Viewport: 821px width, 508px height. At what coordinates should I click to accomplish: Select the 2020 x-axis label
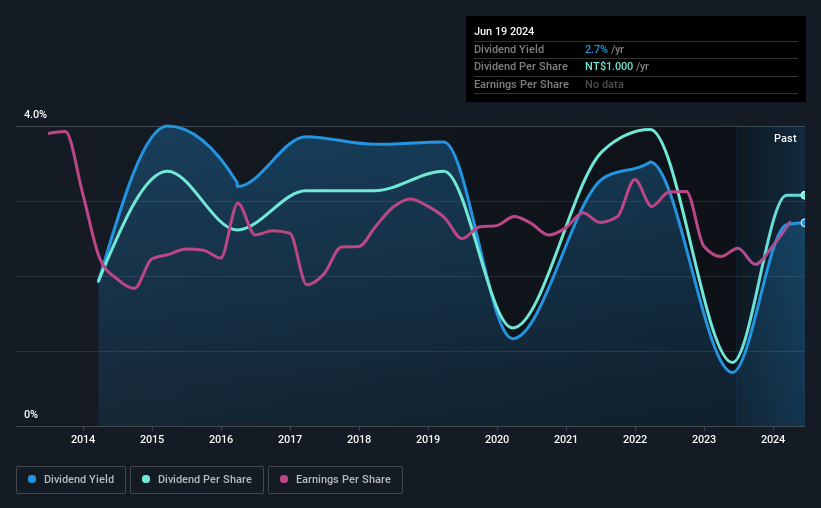point(497,439)
